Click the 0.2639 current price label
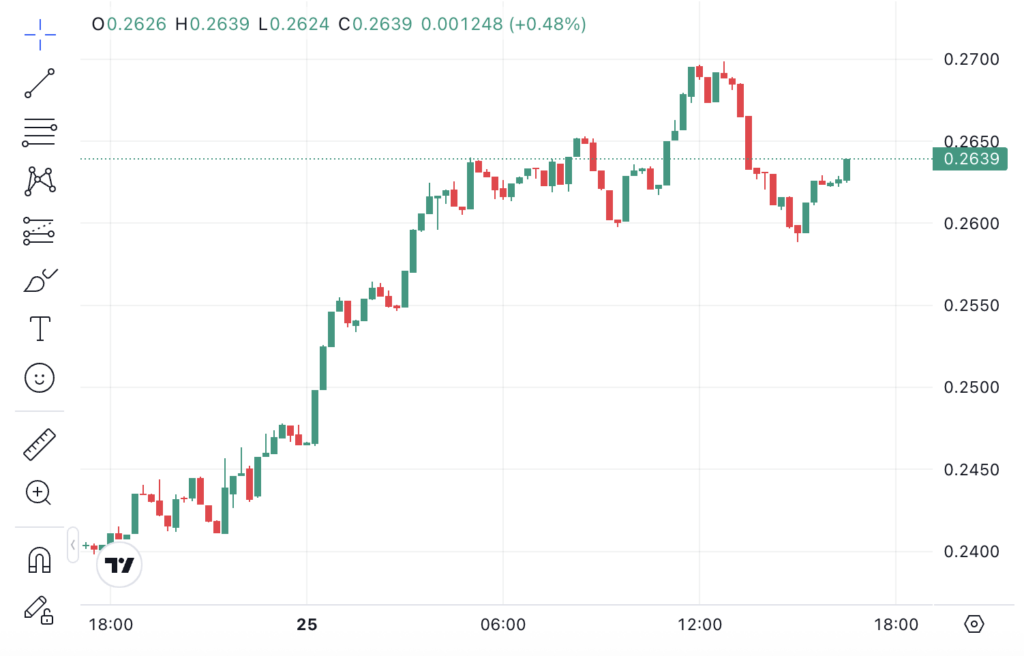 (x=970, y=159)
